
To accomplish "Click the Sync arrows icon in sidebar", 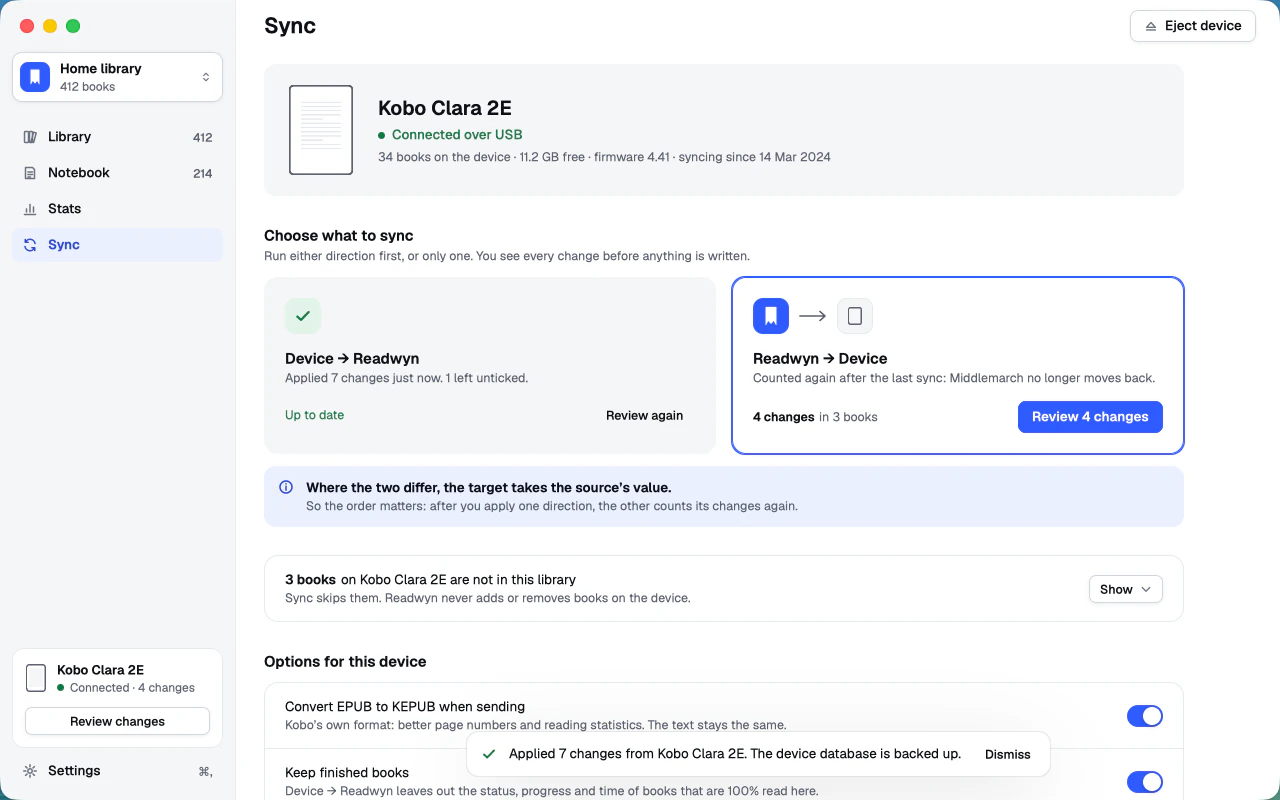I will (30, 245).
